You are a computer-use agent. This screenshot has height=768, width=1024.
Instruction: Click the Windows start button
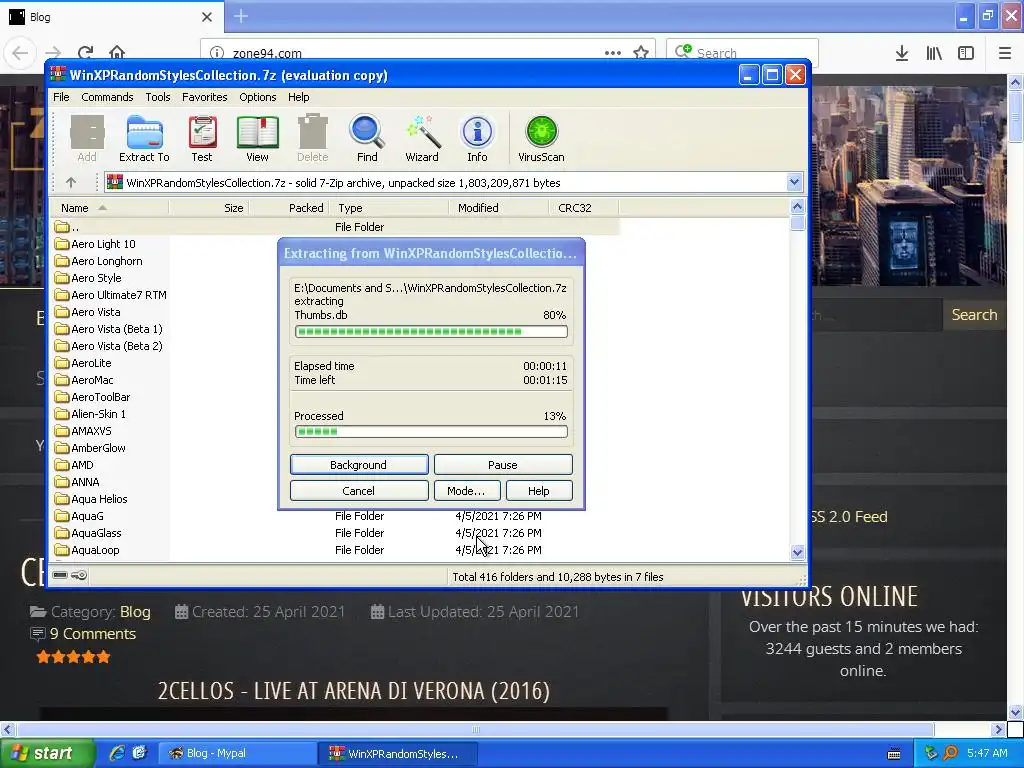[x=46, y=754]
